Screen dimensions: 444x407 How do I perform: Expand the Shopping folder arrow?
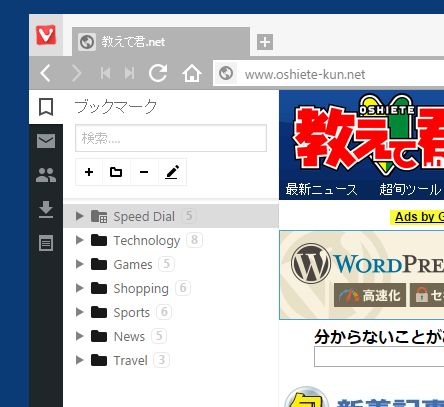(x=79, y=288)
